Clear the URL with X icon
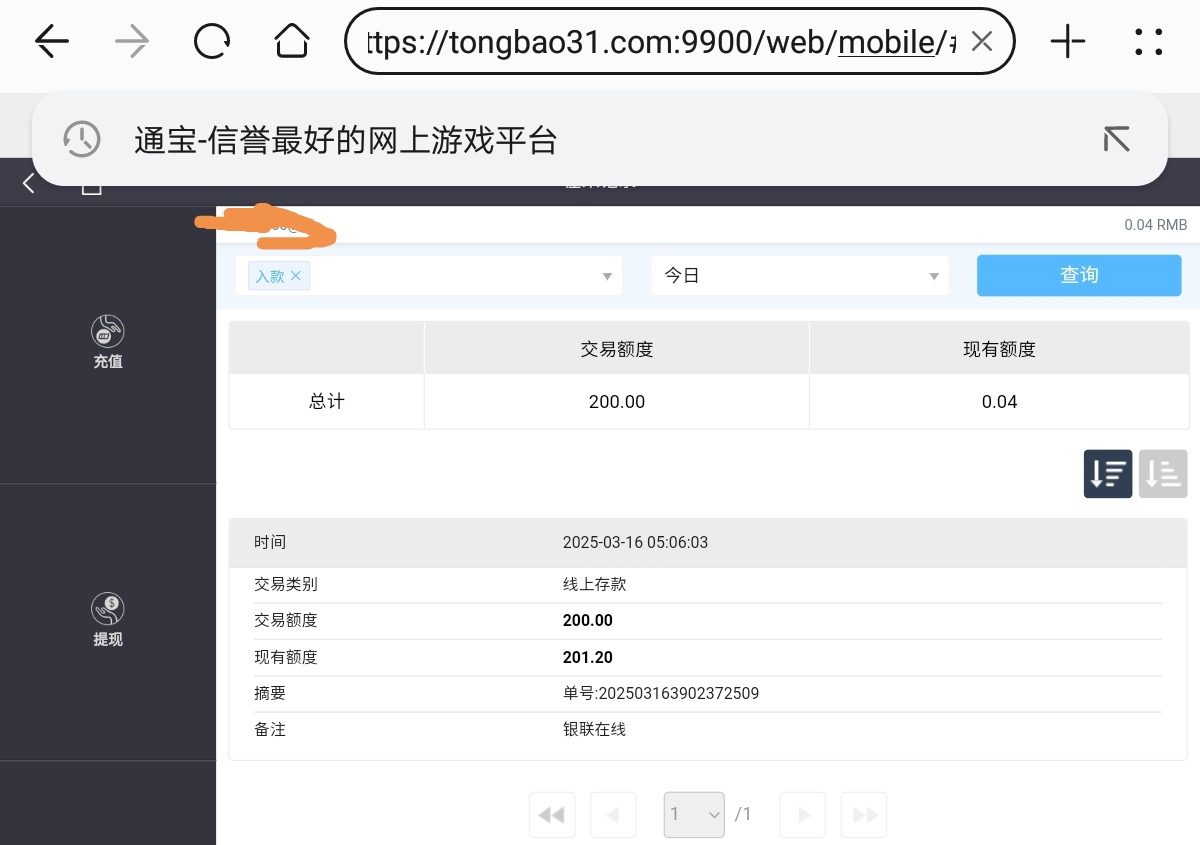The image size is (1200, 845). pos(982,41)
